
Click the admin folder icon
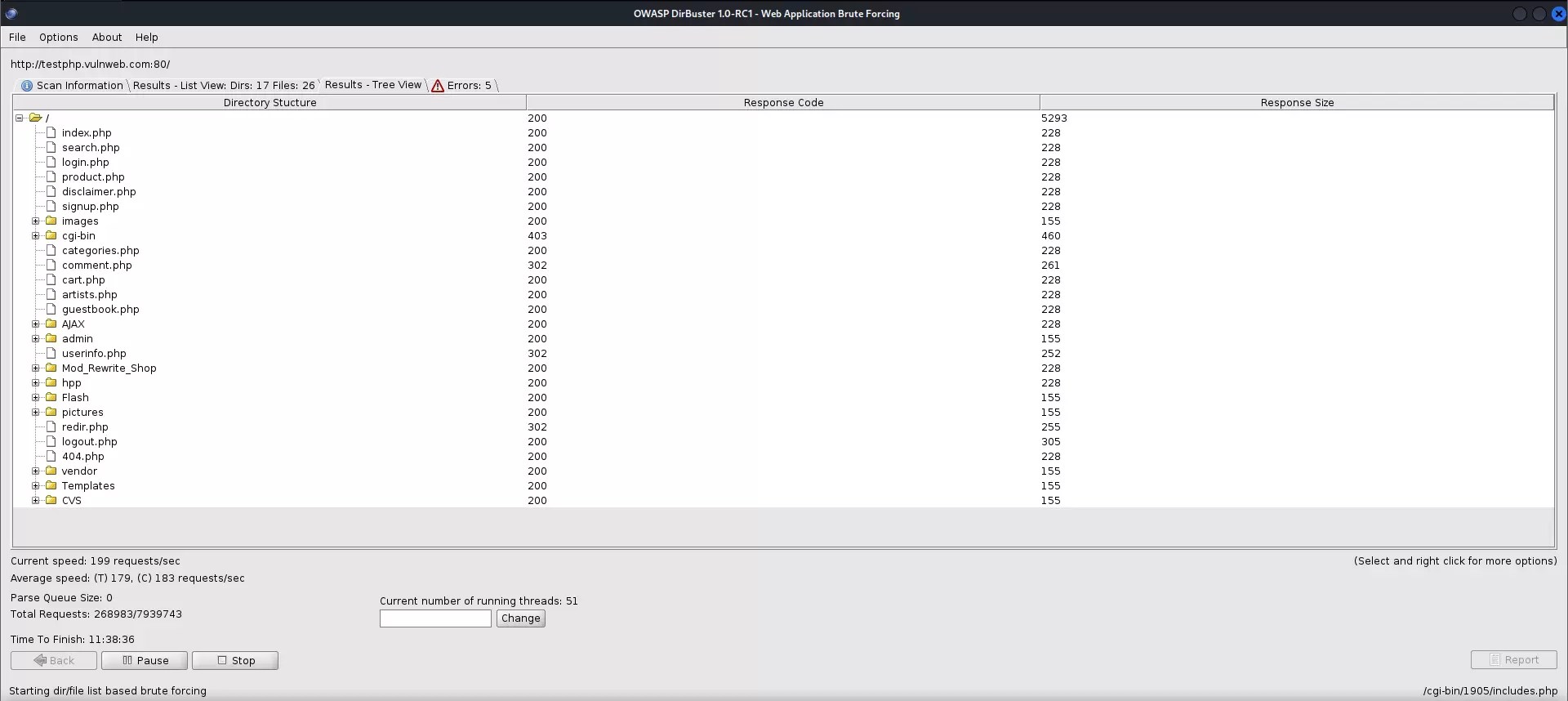pyautogui.click(x=51, y=338)
